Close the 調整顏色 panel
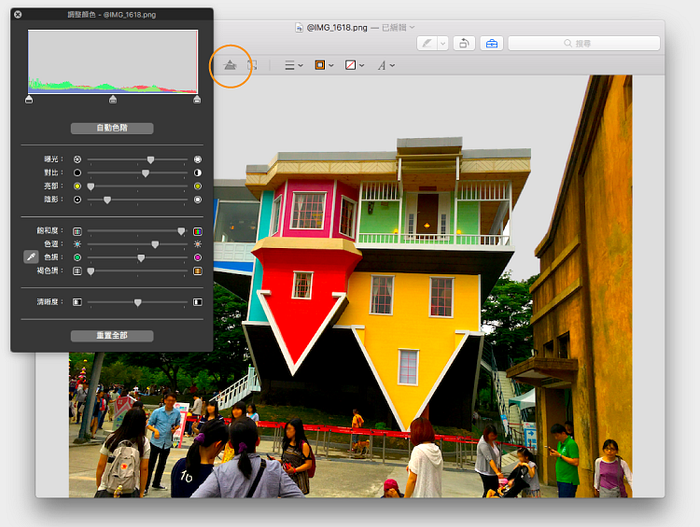The height and width of the screenshot is (527, 700). (x=18, y=14)
